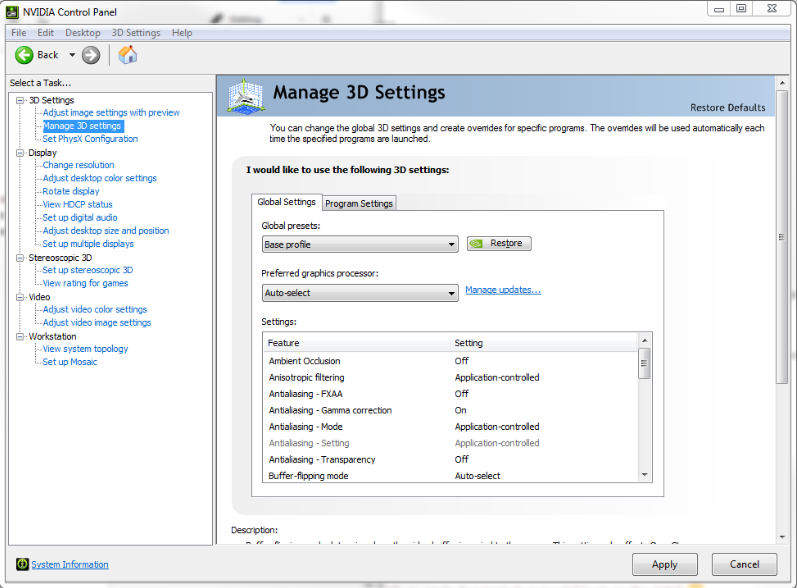This screenshot has width=797, height=588.
Task: Open Set up digital audio
Action: 80,218
